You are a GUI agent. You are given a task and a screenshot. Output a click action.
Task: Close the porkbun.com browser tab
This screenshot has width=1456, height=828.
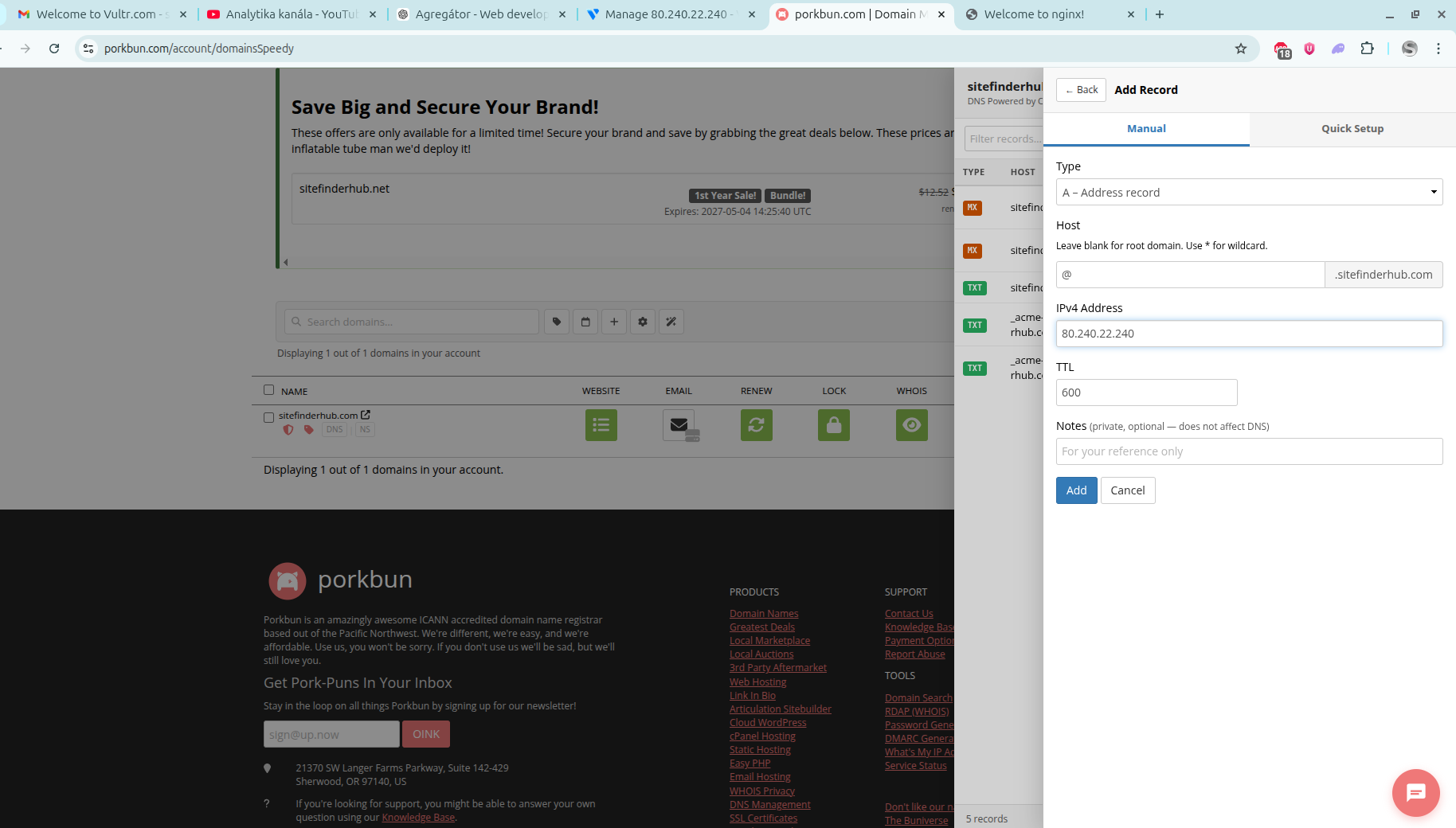[941, 14]
